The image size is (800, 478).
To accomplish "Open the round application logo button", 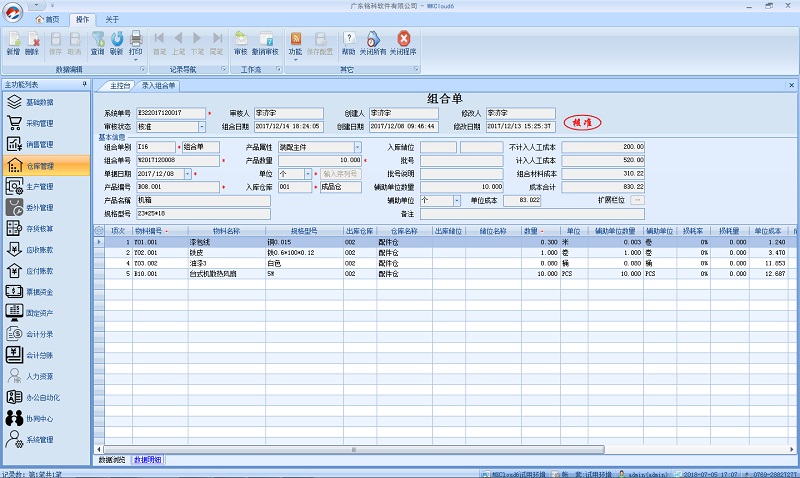I will click(x=13, y=13).
